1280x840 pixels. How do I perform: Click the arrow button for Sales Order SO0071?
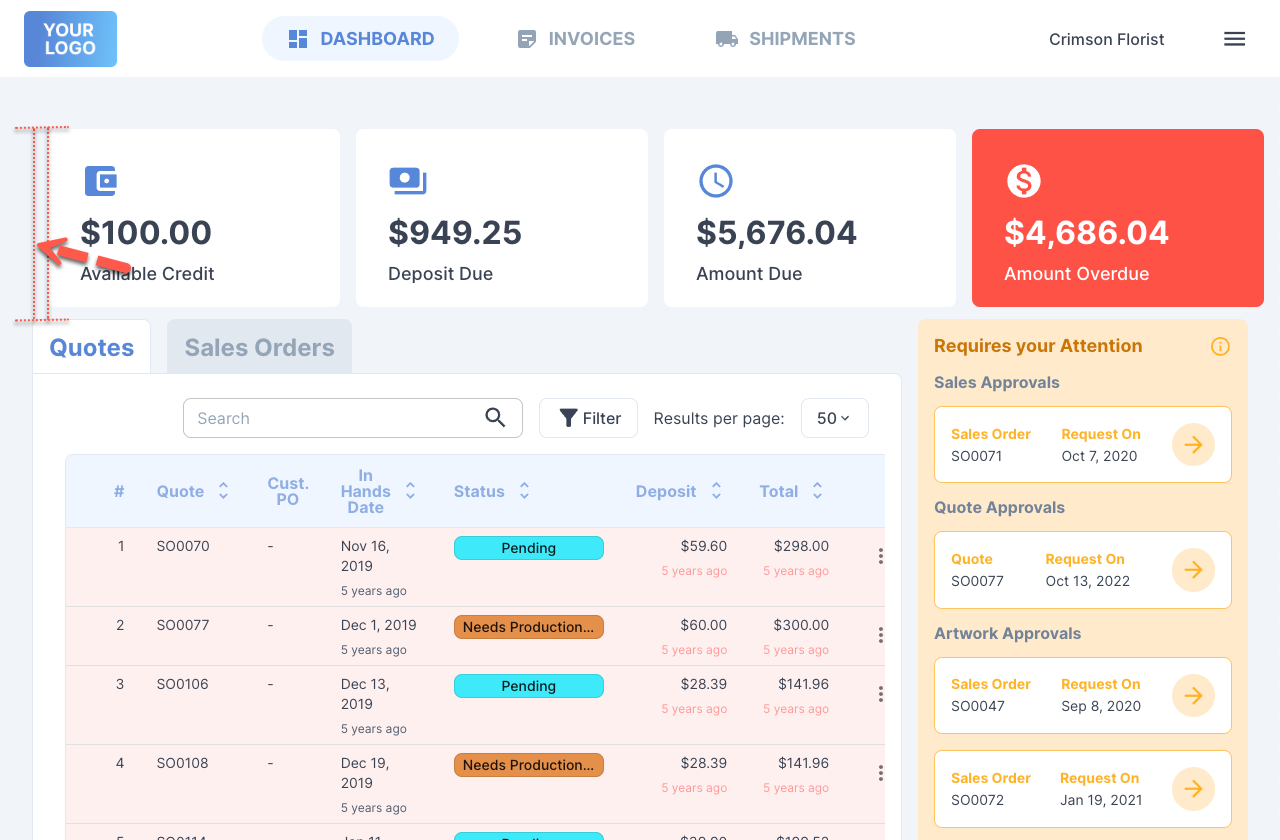pyautogui.click(x=1193, y=445)
